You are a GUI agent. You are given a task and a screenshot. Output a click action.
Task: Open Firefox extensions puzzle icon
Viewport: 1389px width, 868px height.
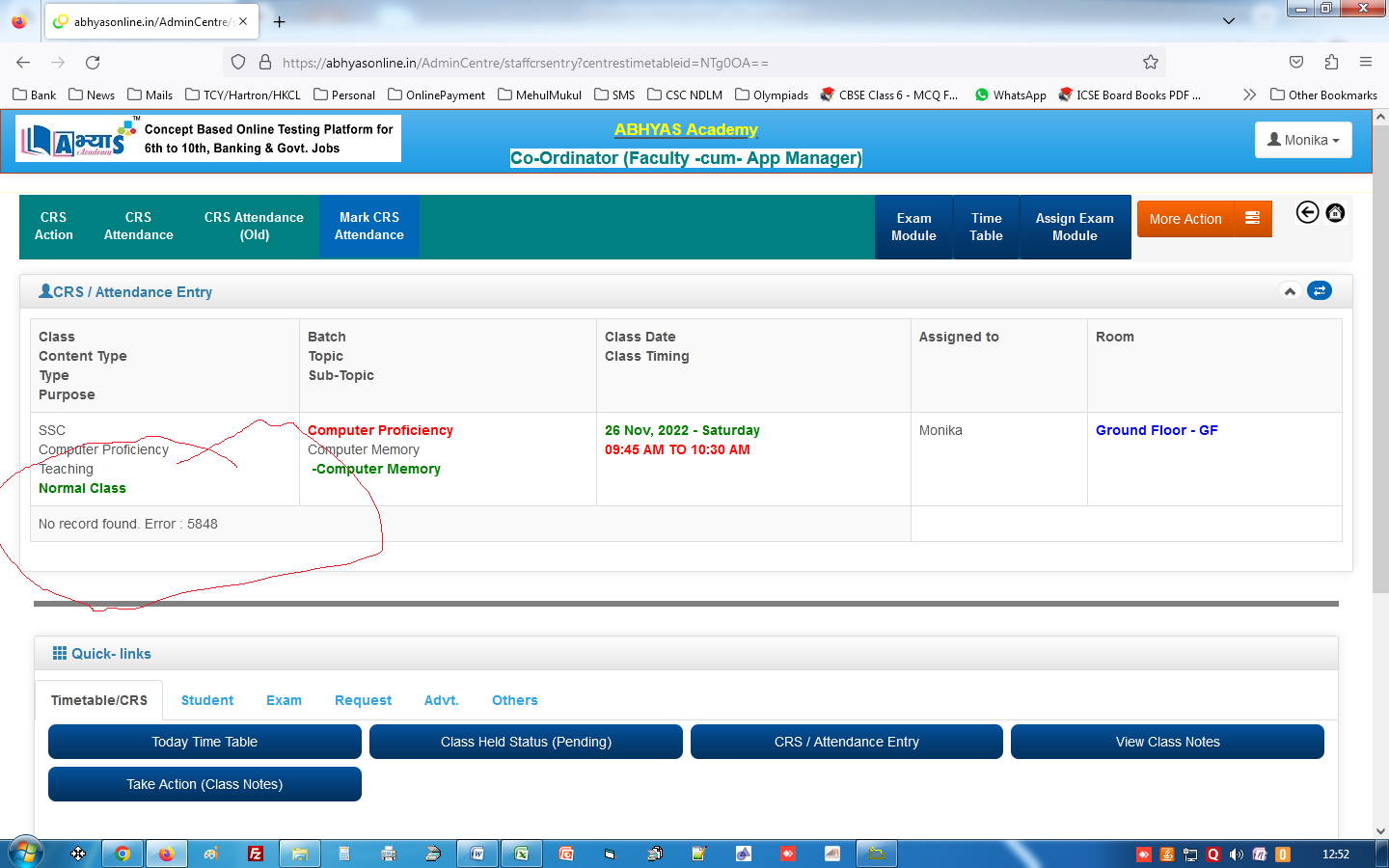(x=1331, y=63)
